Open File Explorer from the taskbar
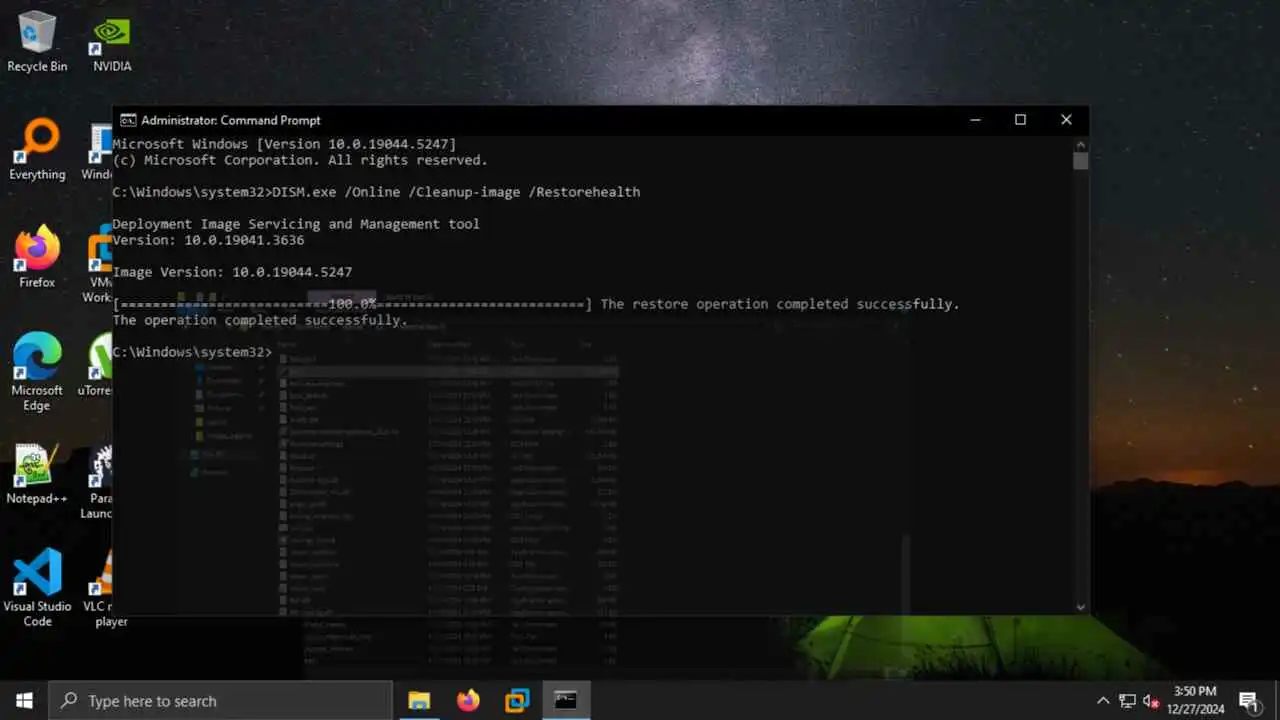 [x=419, y=701]
